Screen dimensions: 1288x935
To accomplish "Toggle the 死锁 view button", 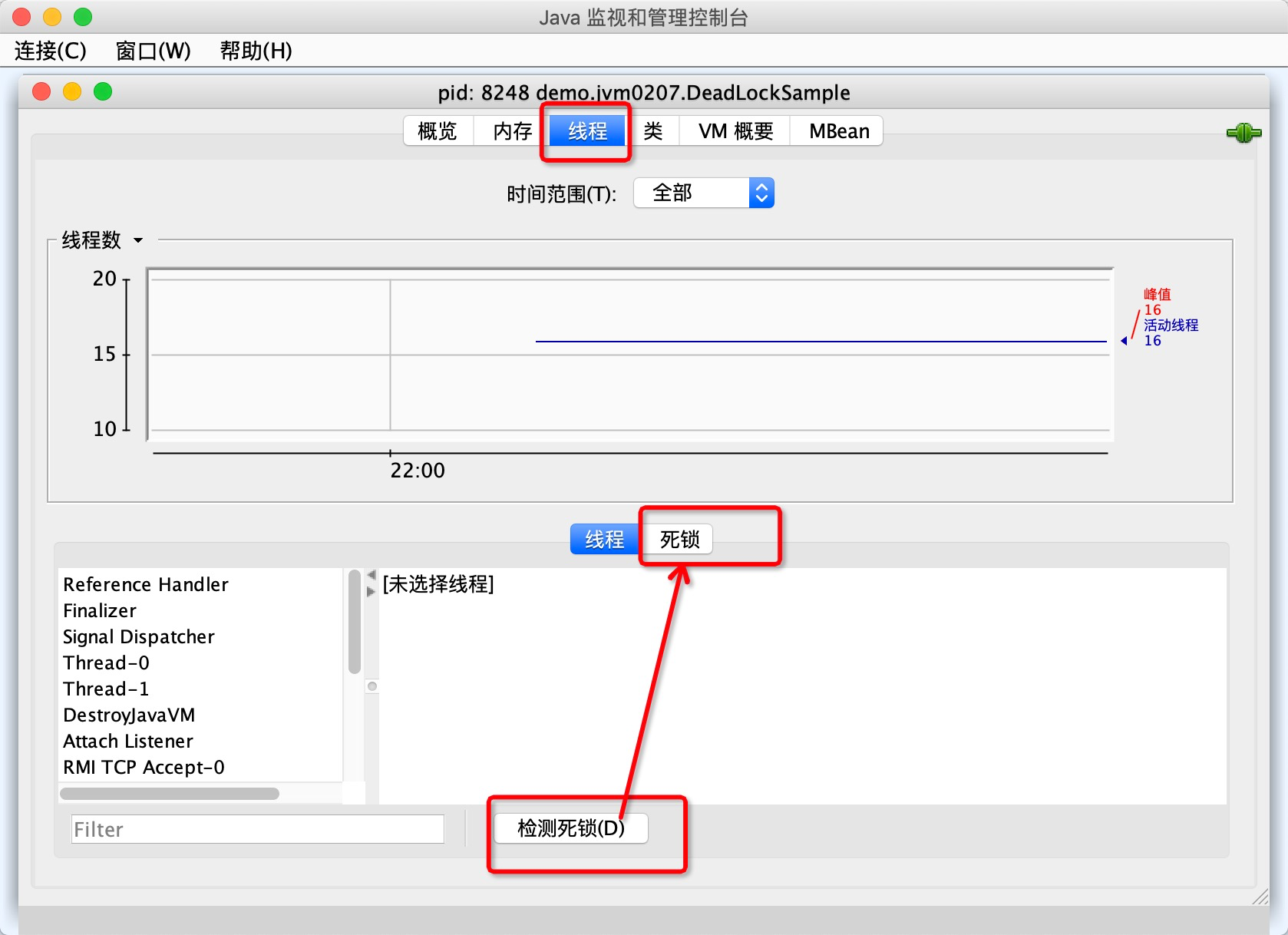I will click(679, 540).
